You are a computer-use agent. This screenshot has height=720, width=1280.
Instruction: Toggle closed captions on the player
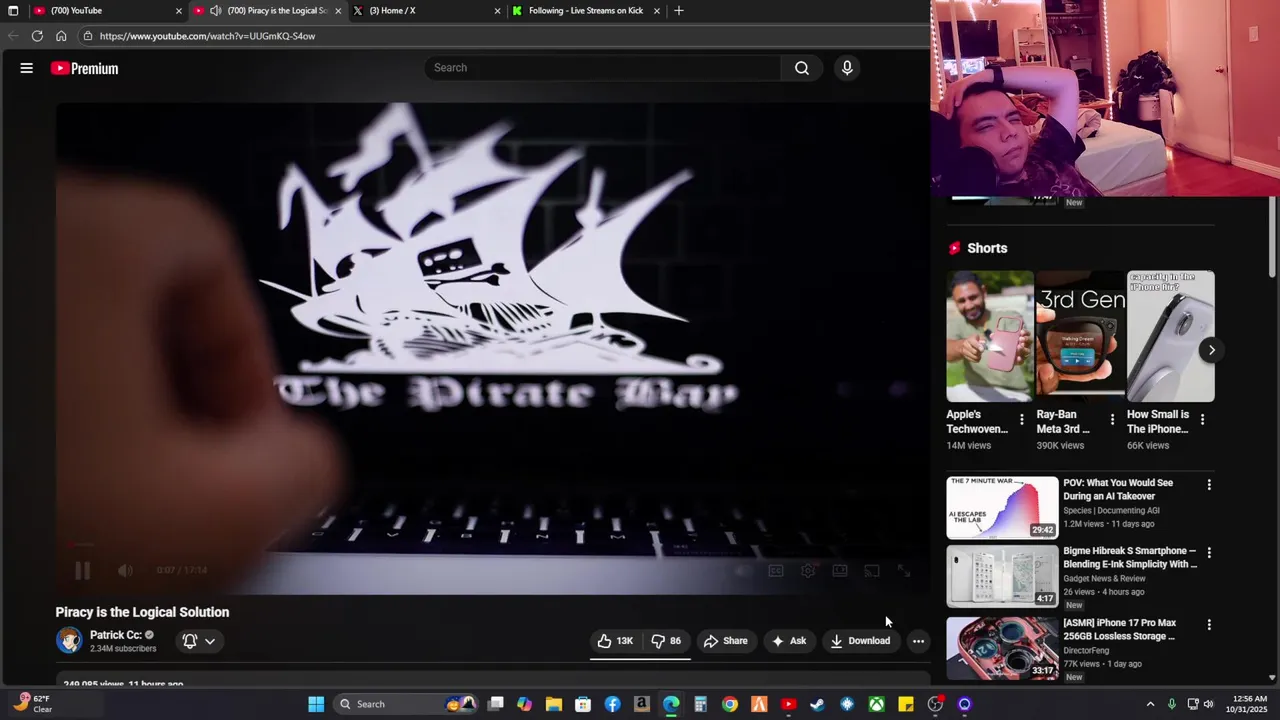pyautogui.click(x=775, y=570)
